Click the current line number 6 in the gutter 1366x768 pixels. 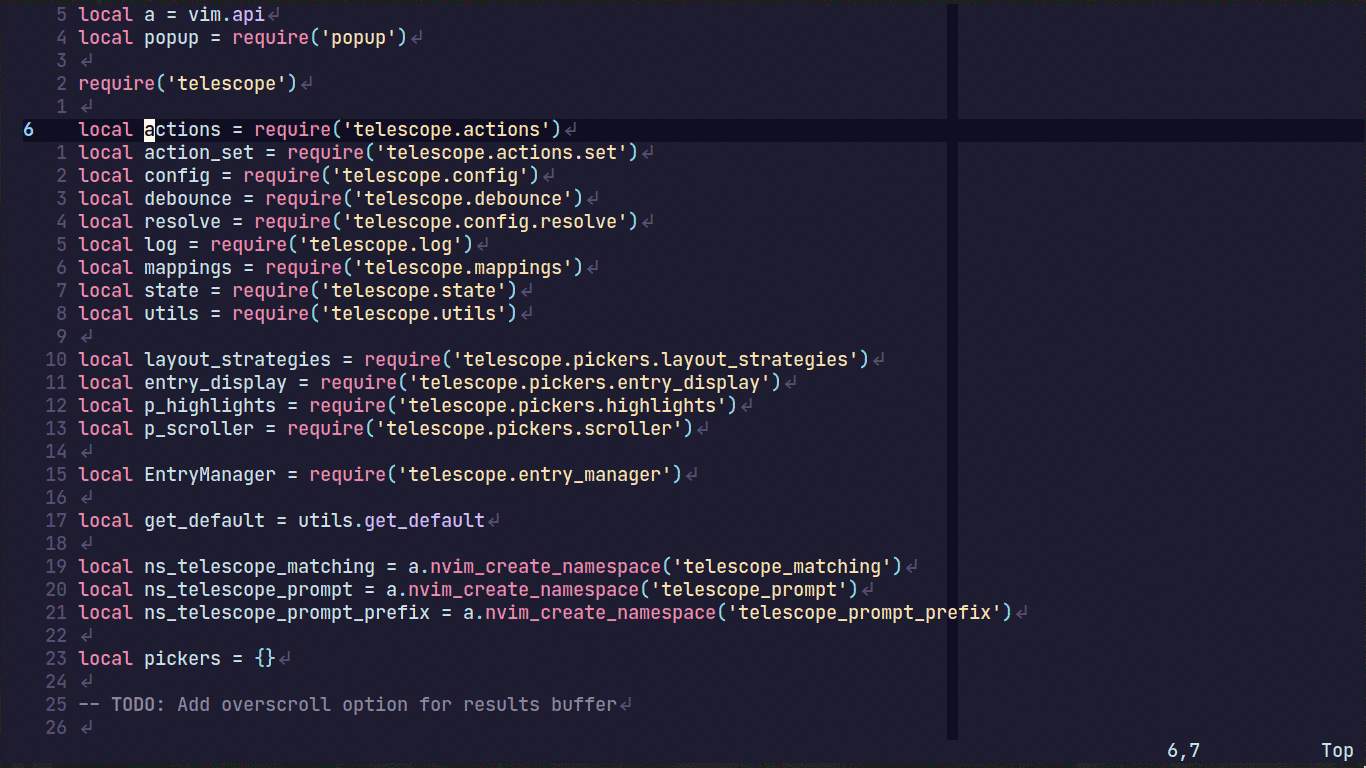click(x=28, y=130)
